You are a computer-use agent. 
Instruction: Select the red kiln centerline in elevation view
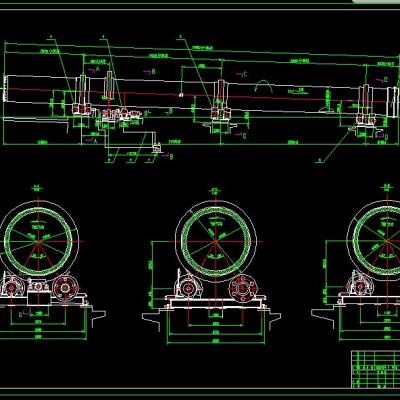(x=200, y=94)
